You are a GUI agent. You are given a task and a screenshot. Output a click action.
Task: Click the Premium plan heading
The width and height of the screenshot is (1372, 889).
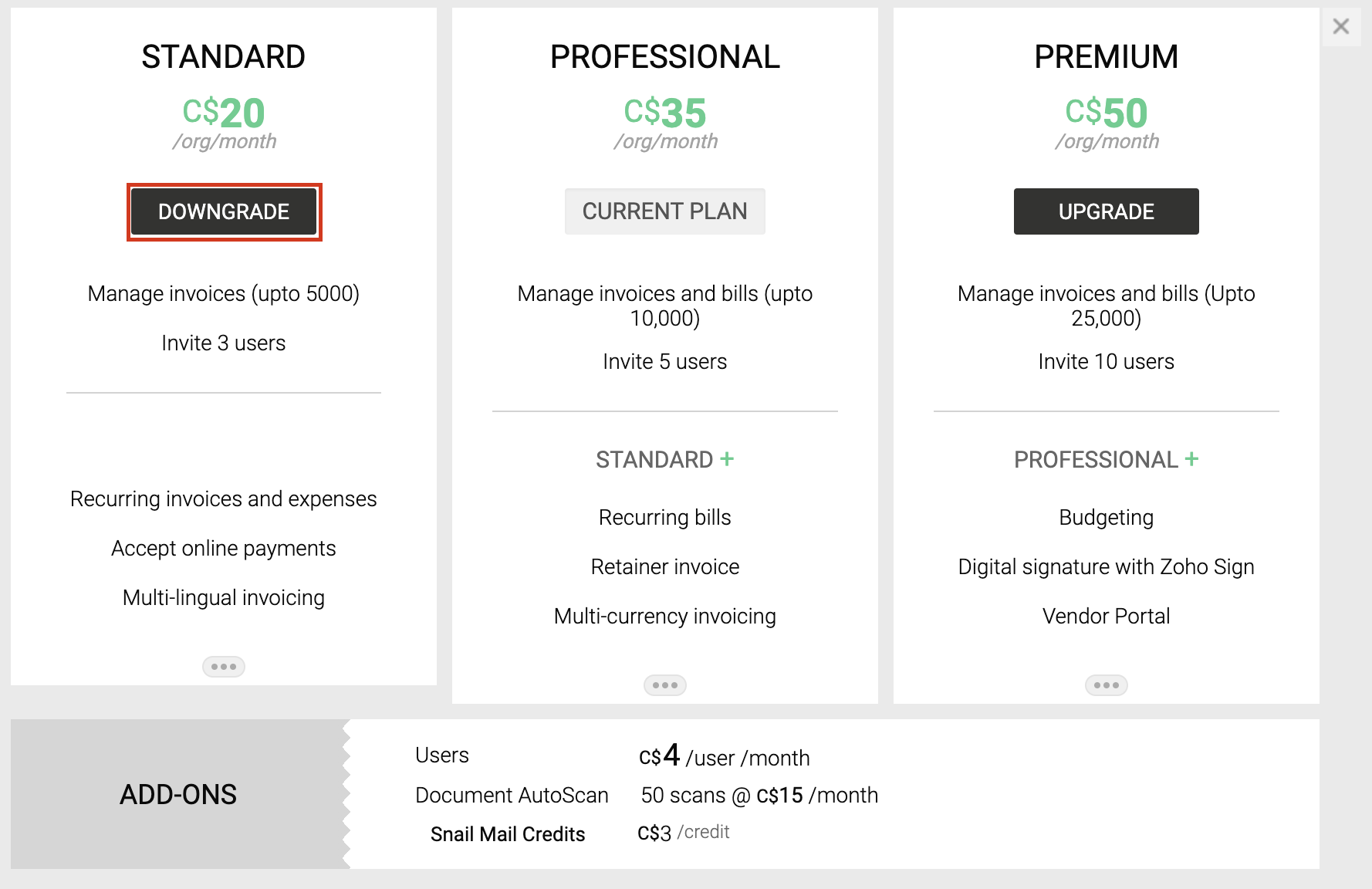[1106, 56]
